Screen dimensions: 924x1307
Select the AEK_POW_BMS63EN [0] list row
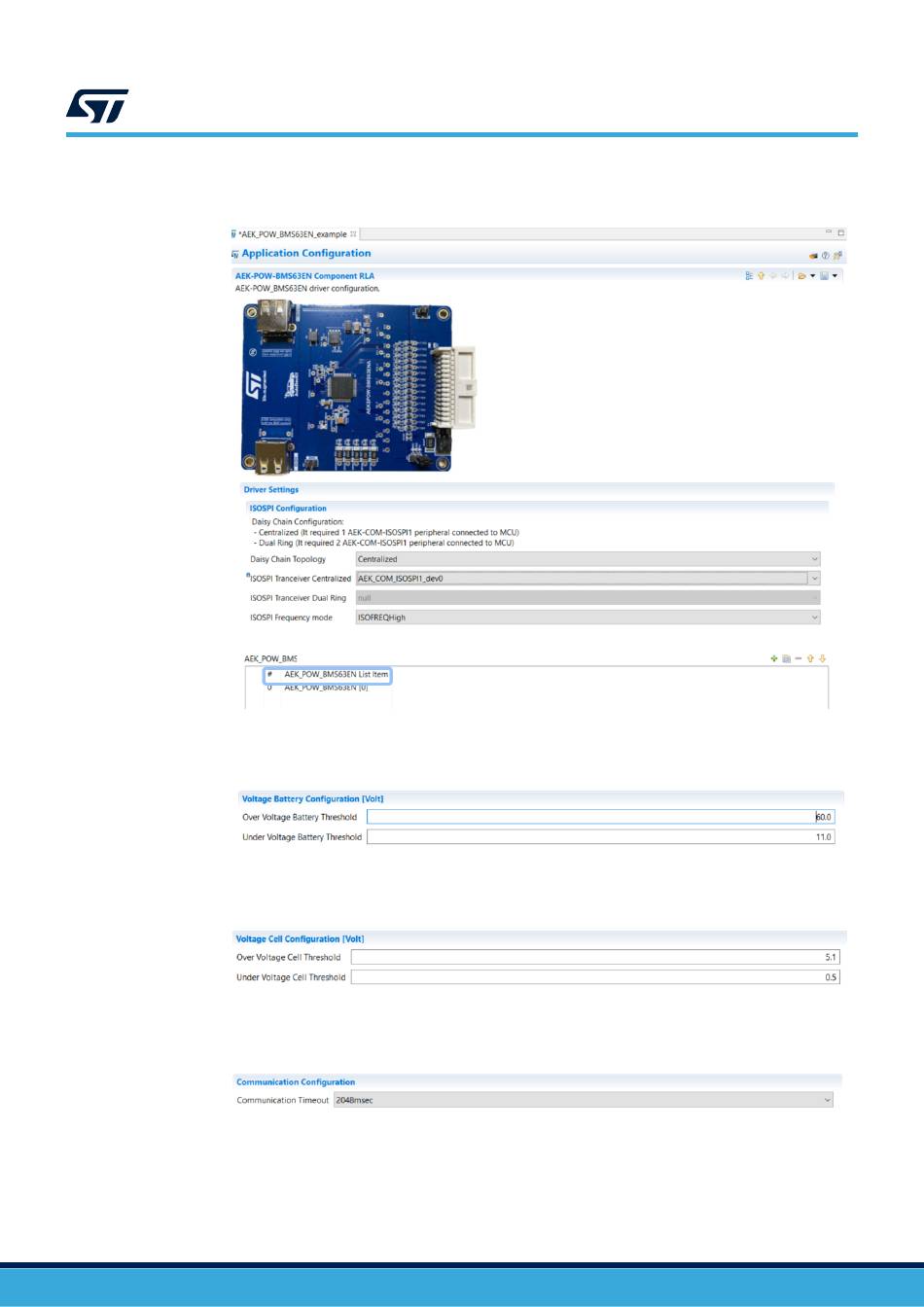click(326, 688)
